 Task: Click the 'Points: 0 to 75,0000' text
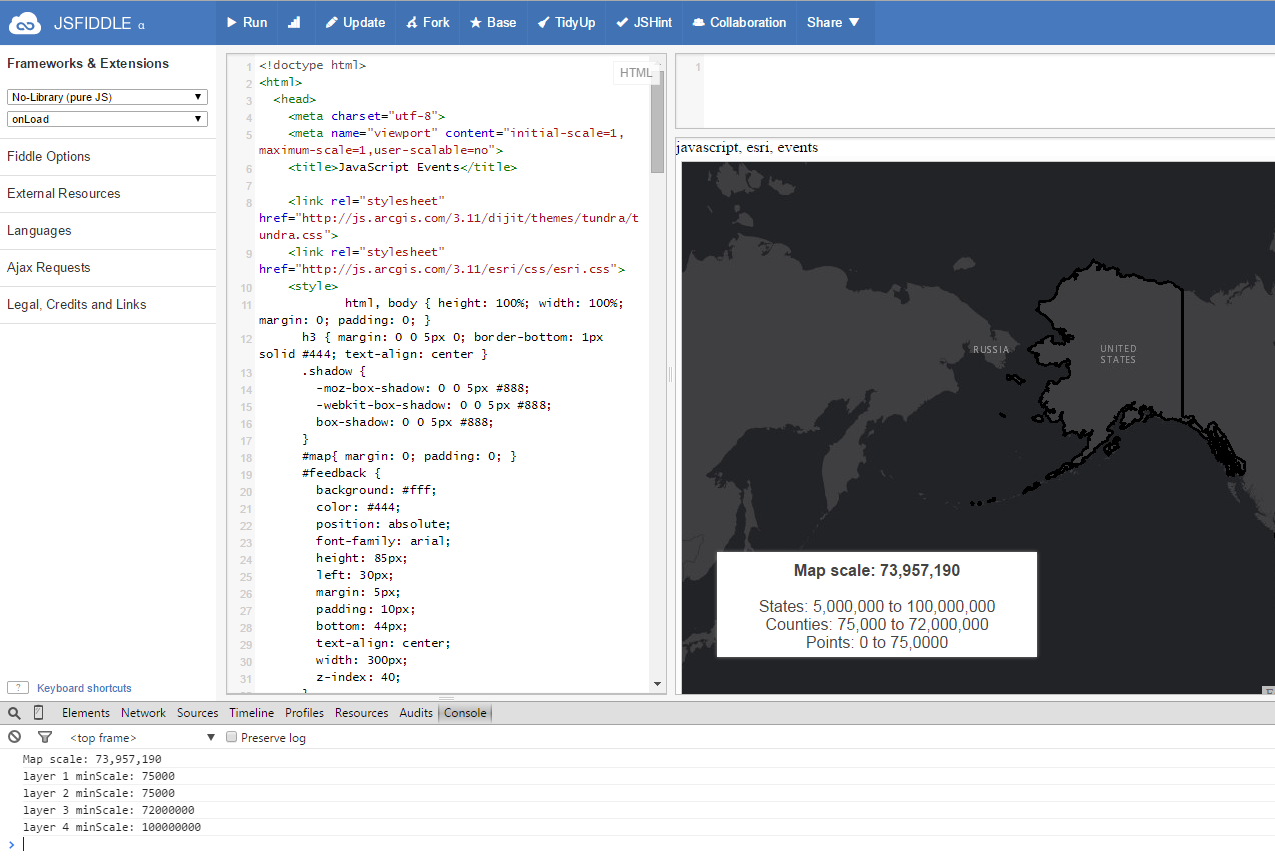point(877,643)
